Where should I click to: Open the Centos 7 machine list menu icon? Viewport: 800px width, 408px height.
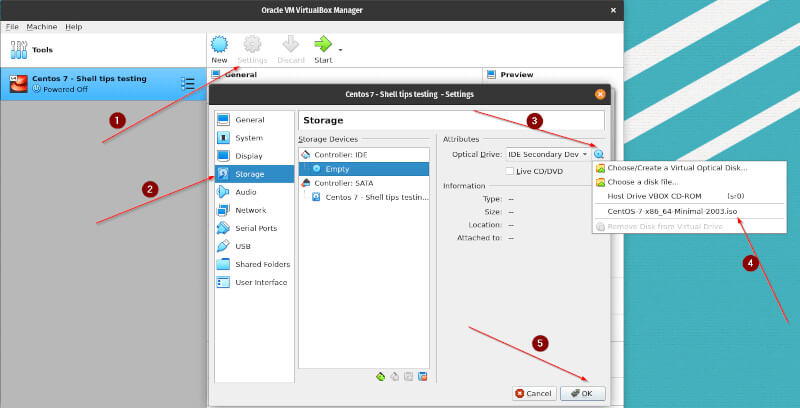point(188,84)
